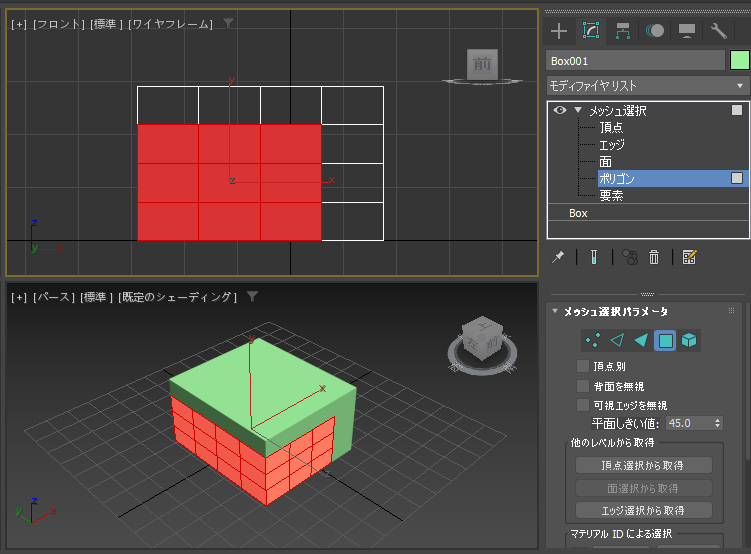Select the ポリゴン sub-object level in stack
This screenshot has width=751, height=554.
coord(673,179)
